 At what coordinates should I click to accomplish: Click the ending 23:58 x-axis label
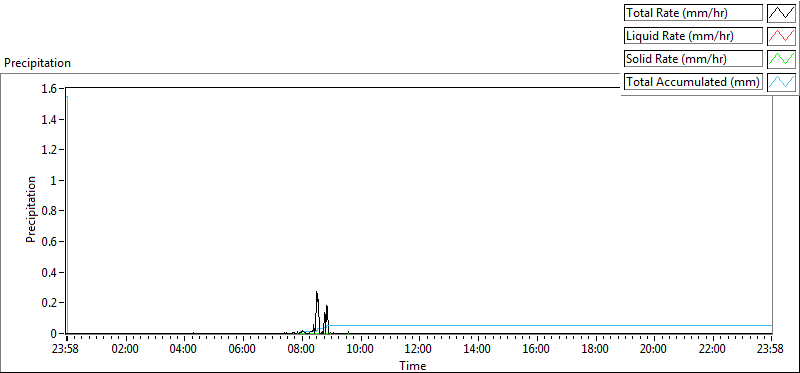point(772,349)
